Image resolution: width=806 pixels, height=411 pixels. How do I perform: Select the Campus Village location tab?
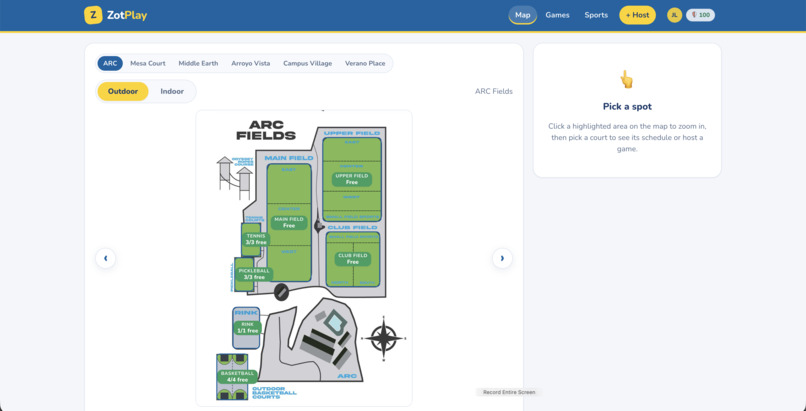tap(307, 64)
